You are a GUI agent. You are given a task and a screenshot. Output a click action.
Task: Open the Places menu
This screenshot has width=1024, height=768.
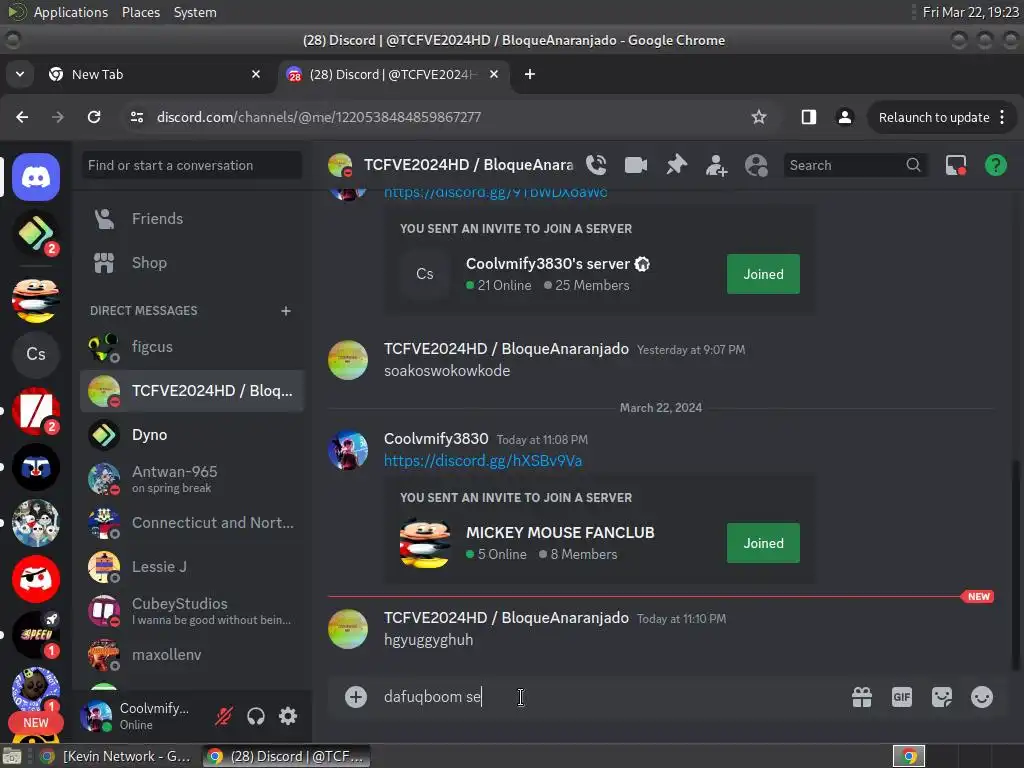pos(141,12)
